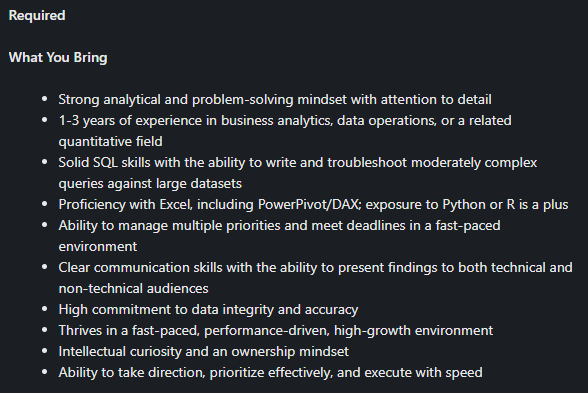Screen dimensions: 588x393
Task: Click the text 'Python or R is a plus'
Action: (x=505, y=204)
